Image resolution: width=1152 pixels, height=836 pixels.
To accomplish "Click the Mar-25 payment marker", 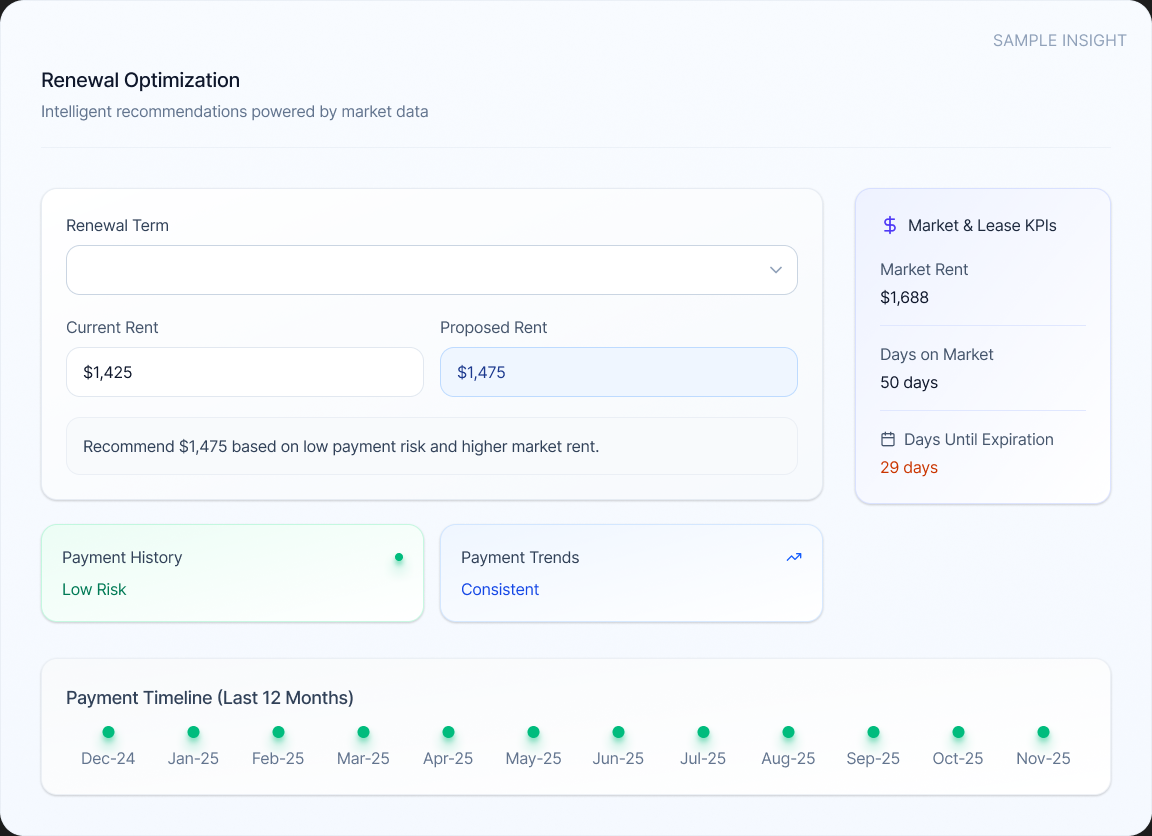I will [x=363, y=732].
